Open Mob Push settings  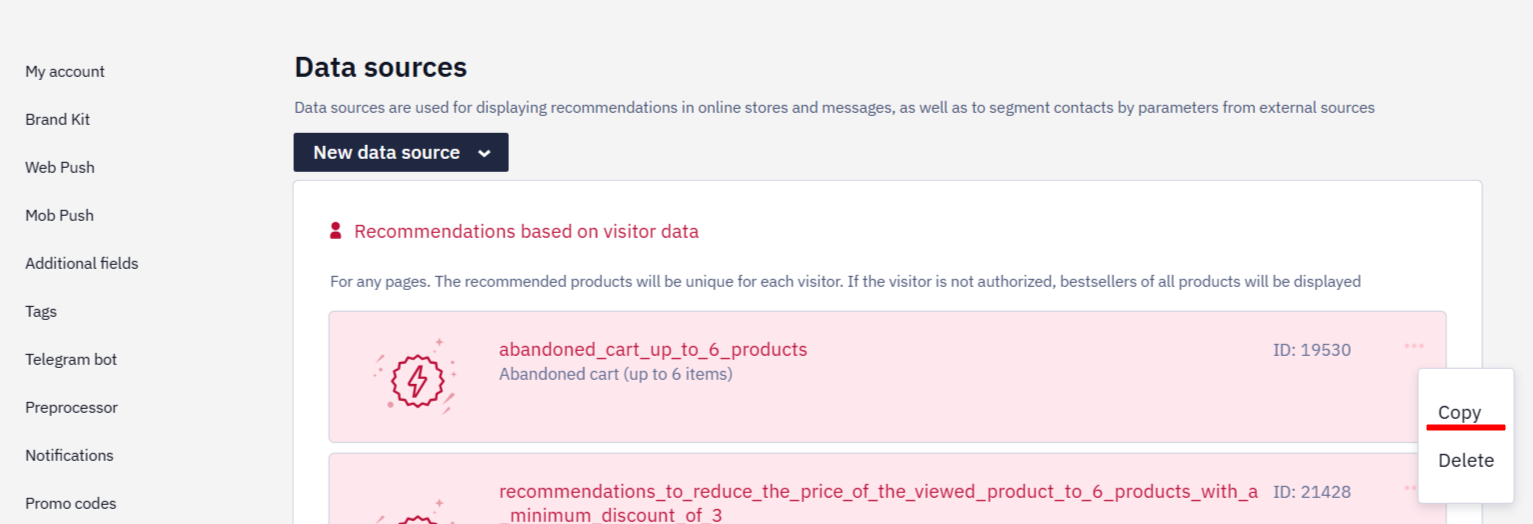click(x=59, y=215)
